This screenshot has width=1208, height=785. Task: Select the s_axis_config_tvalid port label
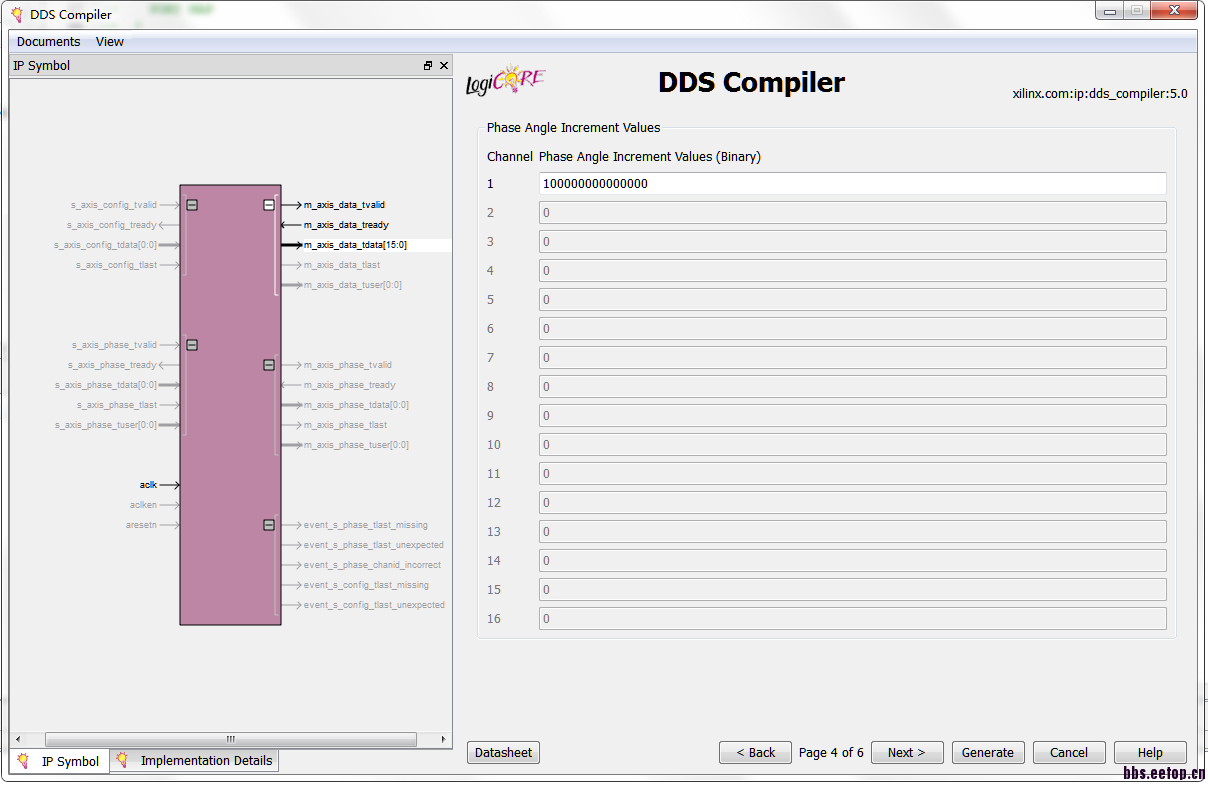113,205
